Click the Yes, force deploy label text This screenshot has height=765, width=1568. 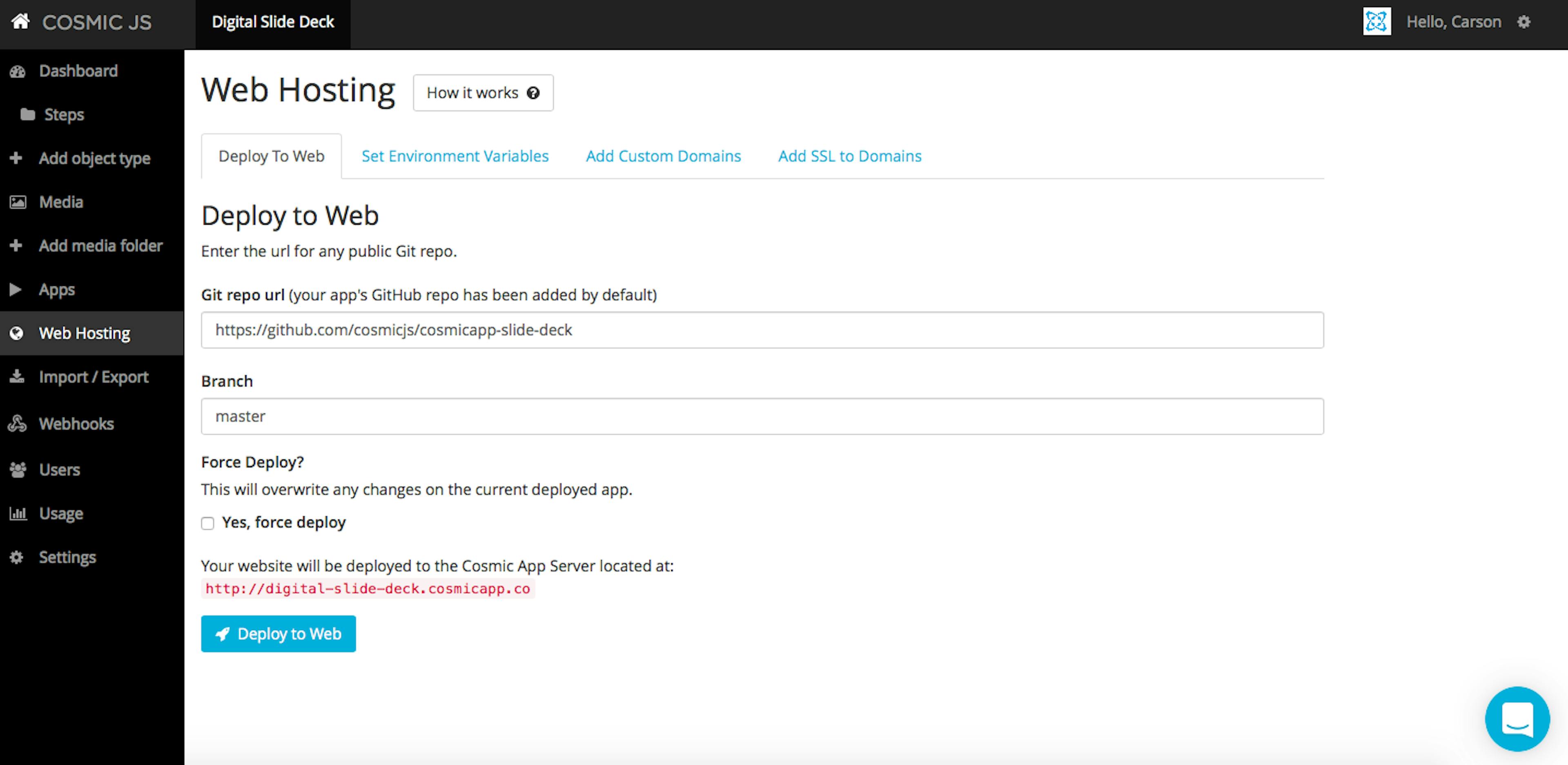[284, 522]
